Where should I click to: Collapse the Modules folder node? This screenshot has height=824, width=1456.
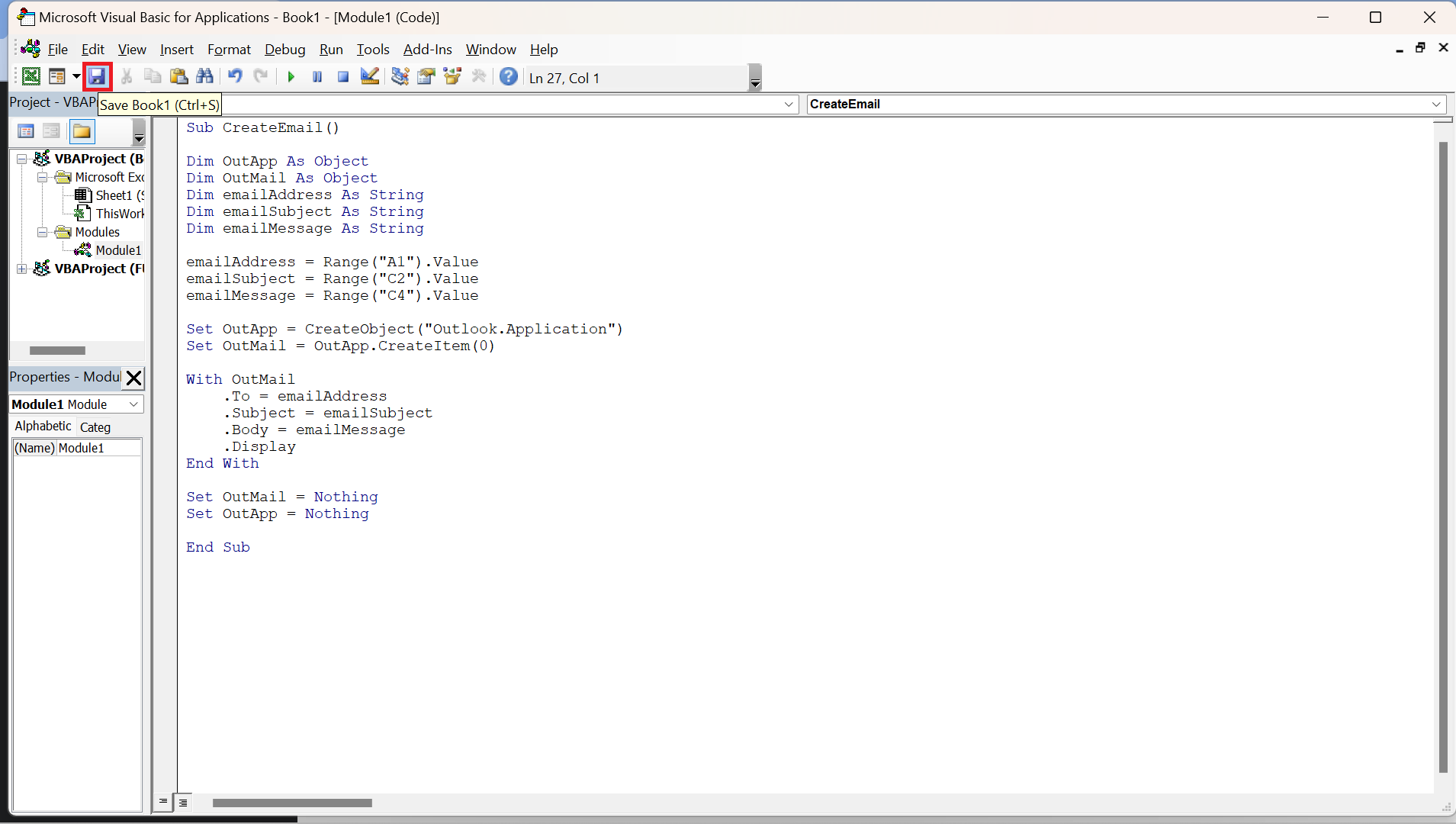[43, 232]
